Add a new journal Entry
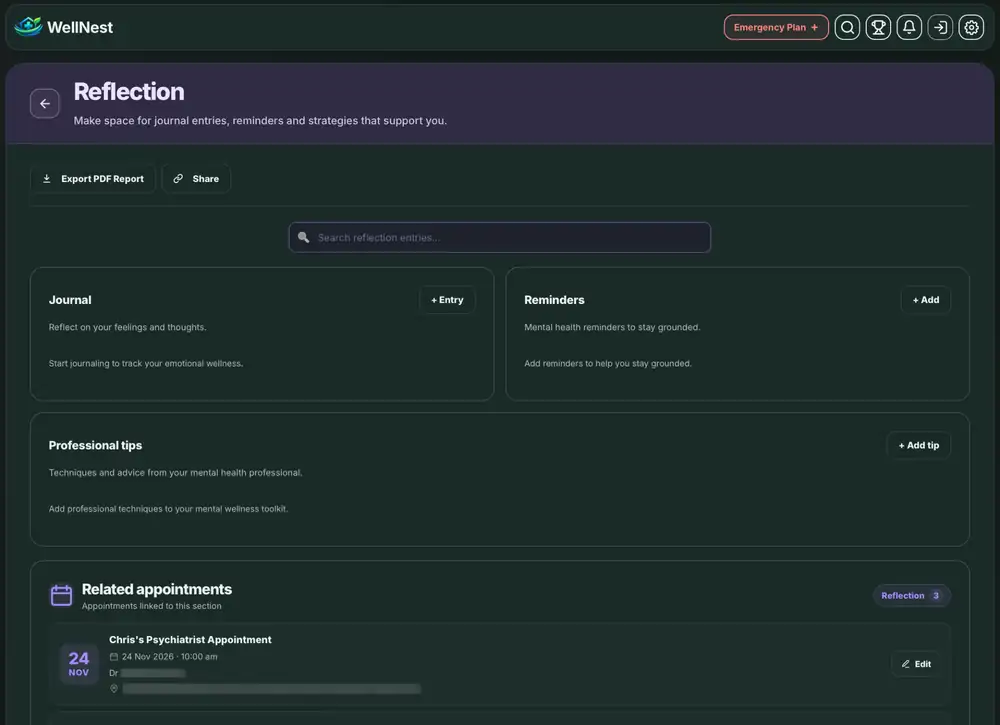The width and height of the screenshot is (1000, 725). 447,300
